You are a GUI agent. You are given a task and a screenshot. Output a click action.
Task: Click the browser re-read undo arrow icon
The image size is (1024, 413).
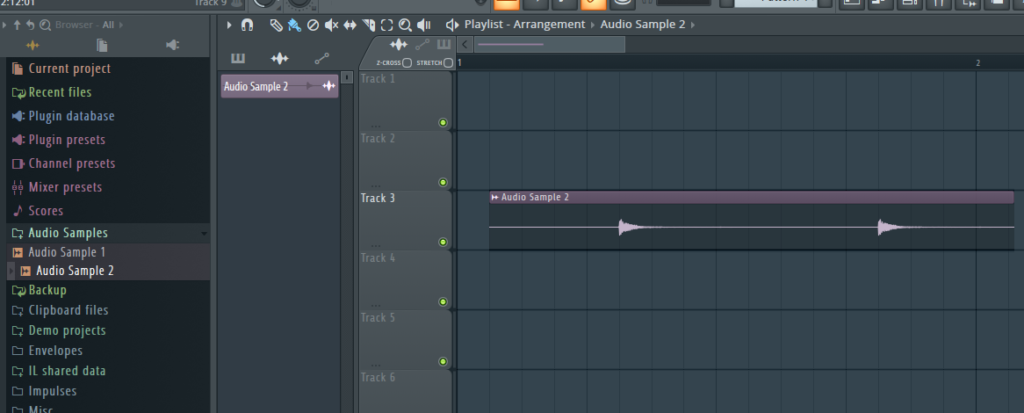click(x=30, y=25)
